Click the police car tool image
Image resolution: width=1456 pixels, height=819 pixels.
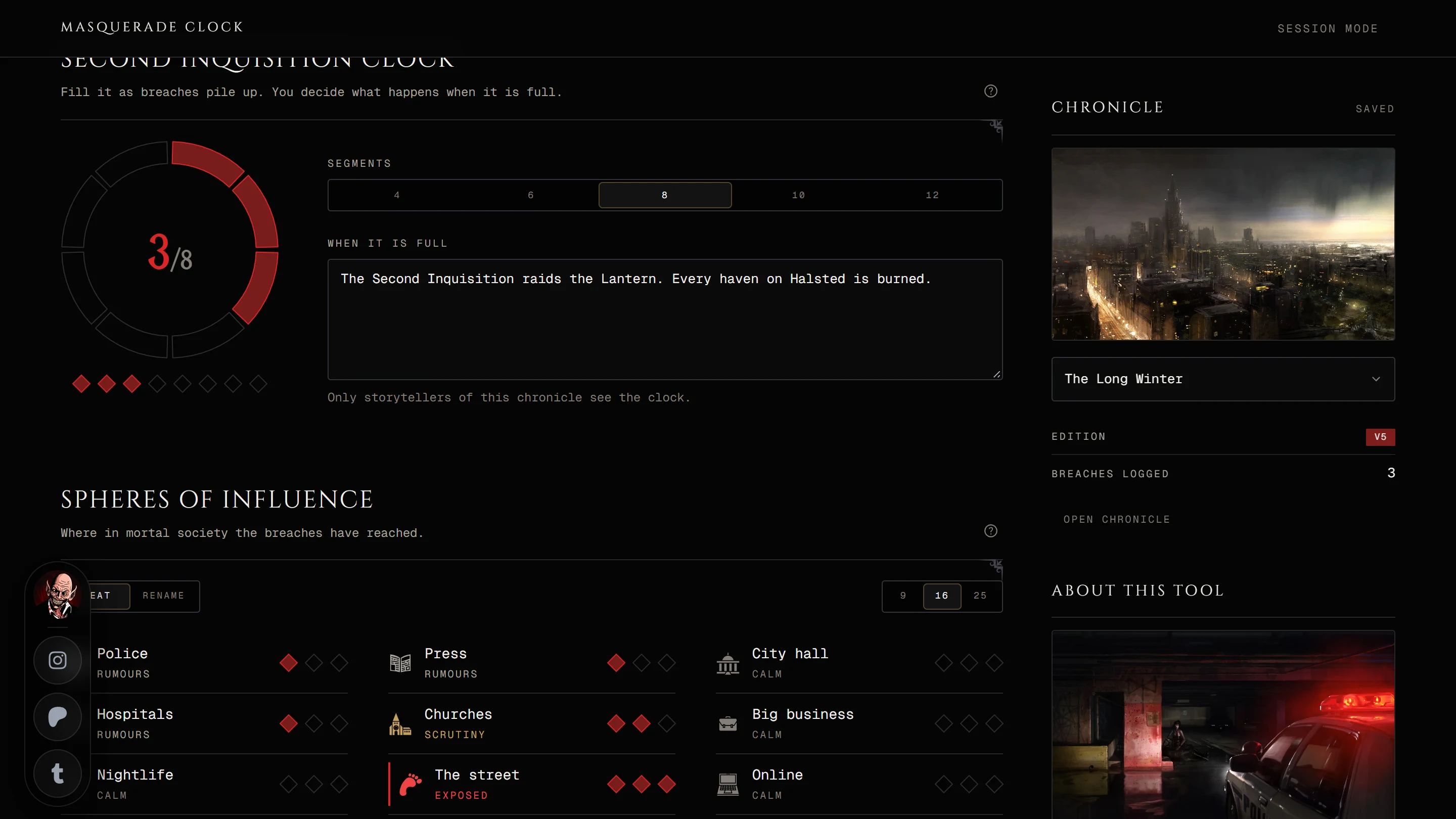tap(1222, 724)
